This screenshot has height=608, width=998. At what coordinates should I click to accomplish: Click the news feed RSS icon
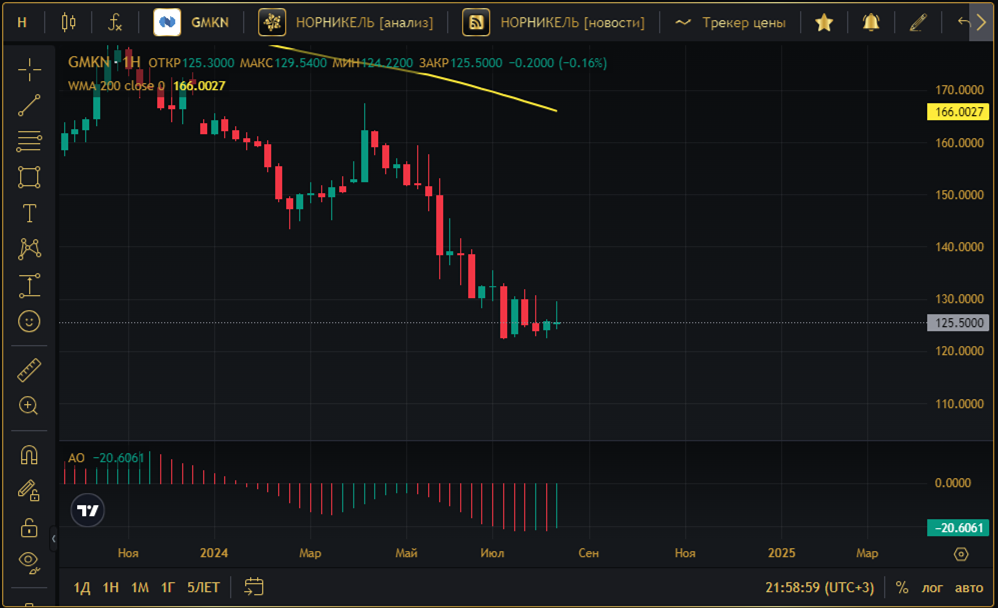(x=476, y=22)
